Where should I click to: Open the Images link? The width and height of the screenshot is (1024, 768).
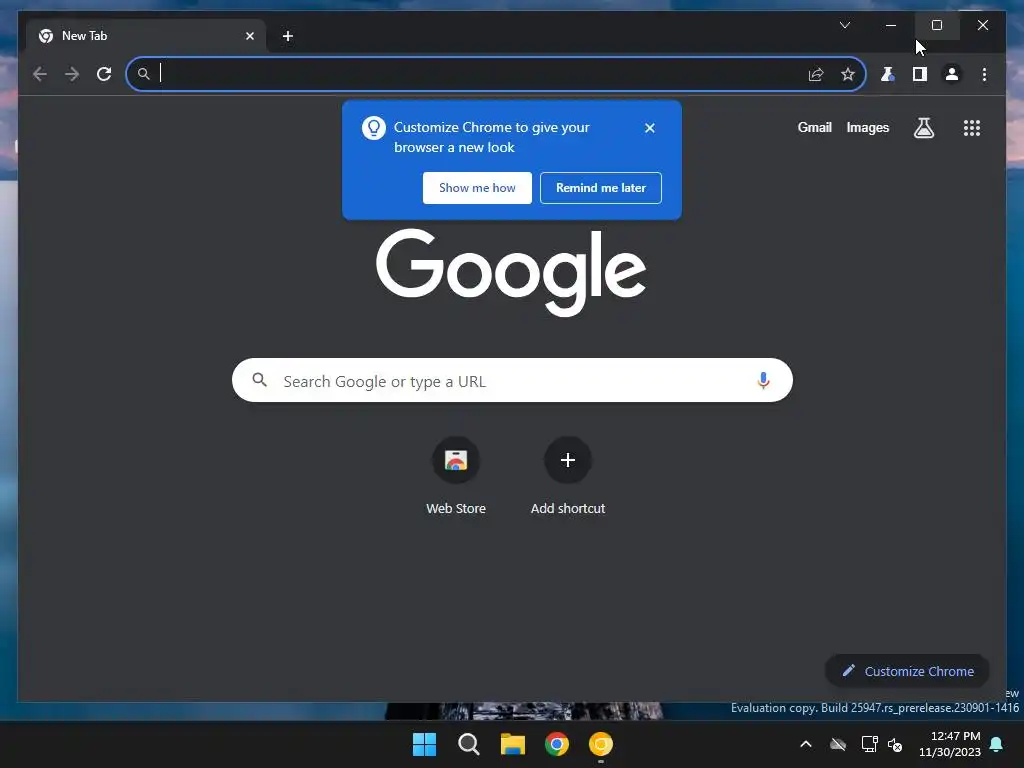coord(867,127)
